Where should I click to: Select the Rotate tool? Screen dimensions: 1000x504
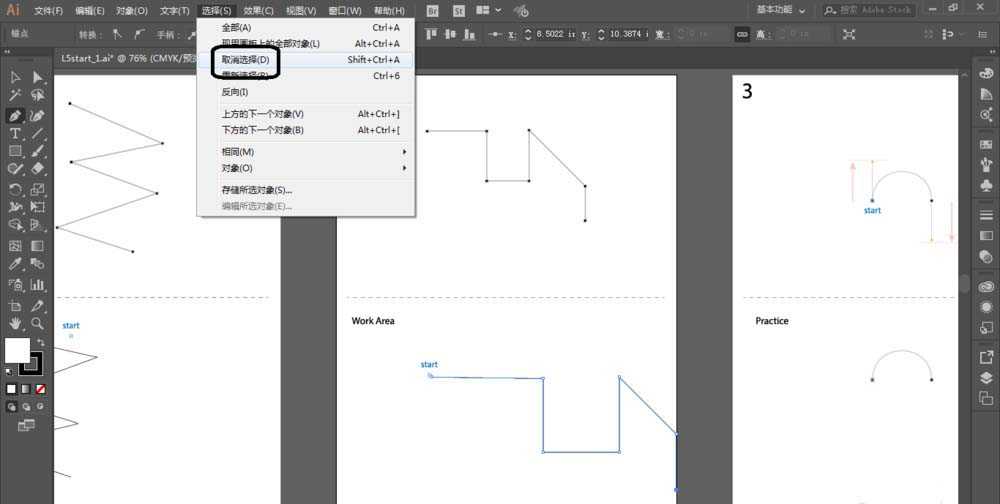point(16,189)
